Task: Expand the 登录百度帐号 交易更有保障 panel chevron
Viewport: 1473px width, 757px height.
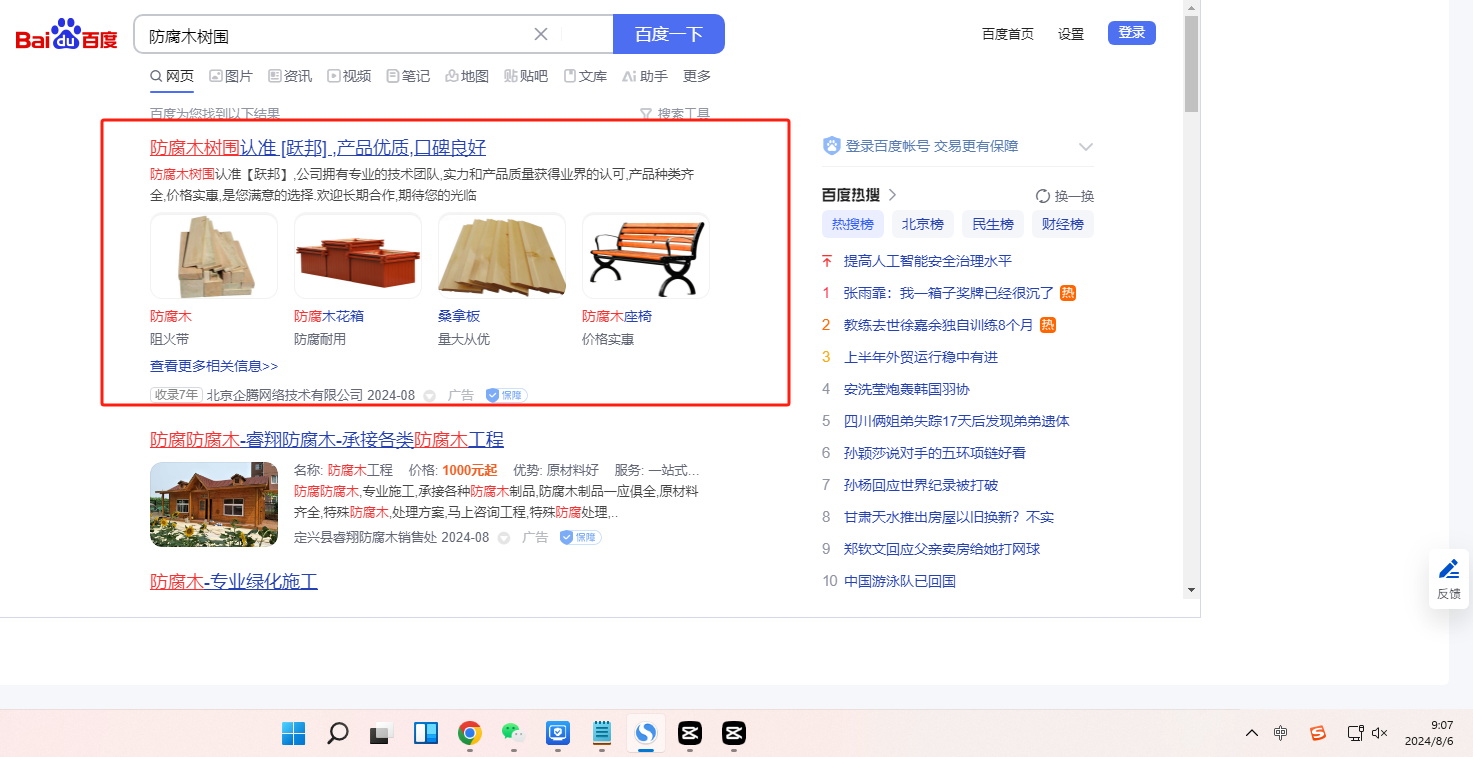Action: point(1086,147)
